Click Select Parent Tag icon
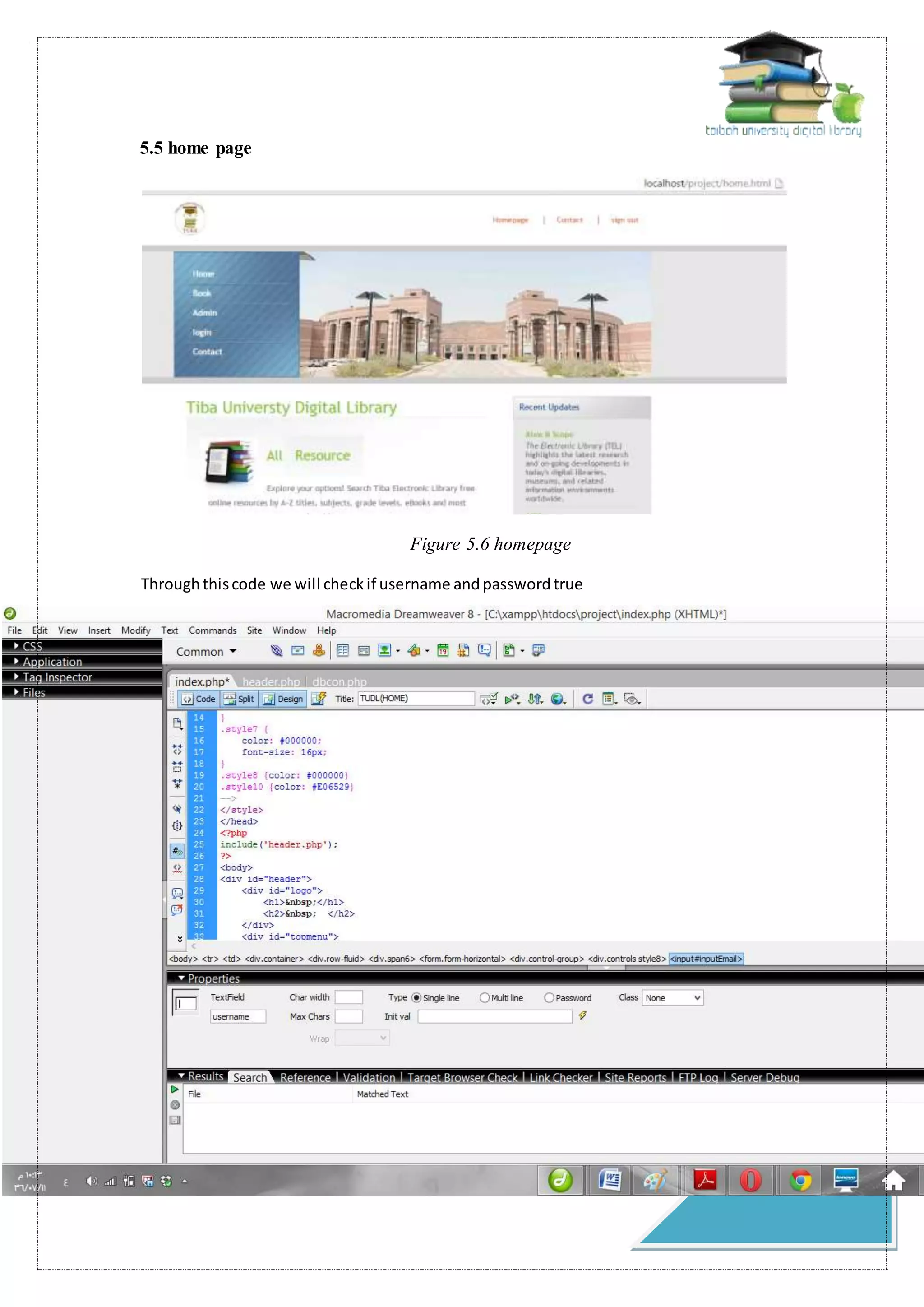The height and width of the screenshot is (1307, 924). (177, 809)
